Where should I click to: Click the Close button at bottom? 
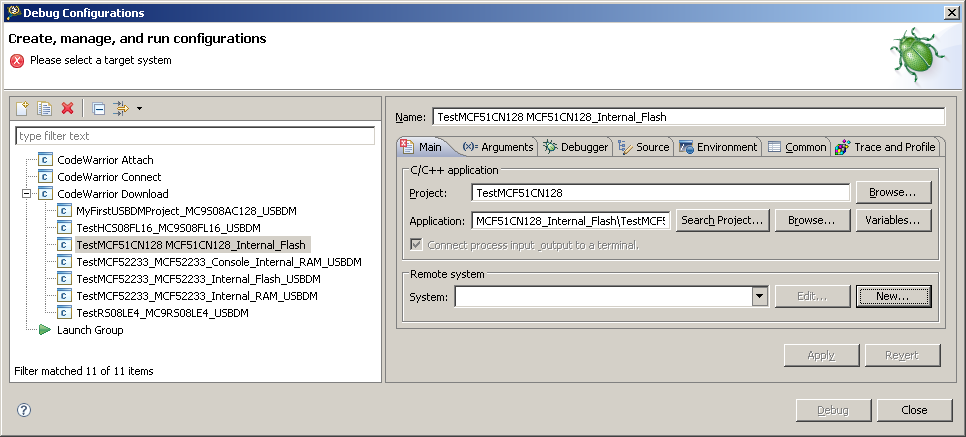[915, 410]
